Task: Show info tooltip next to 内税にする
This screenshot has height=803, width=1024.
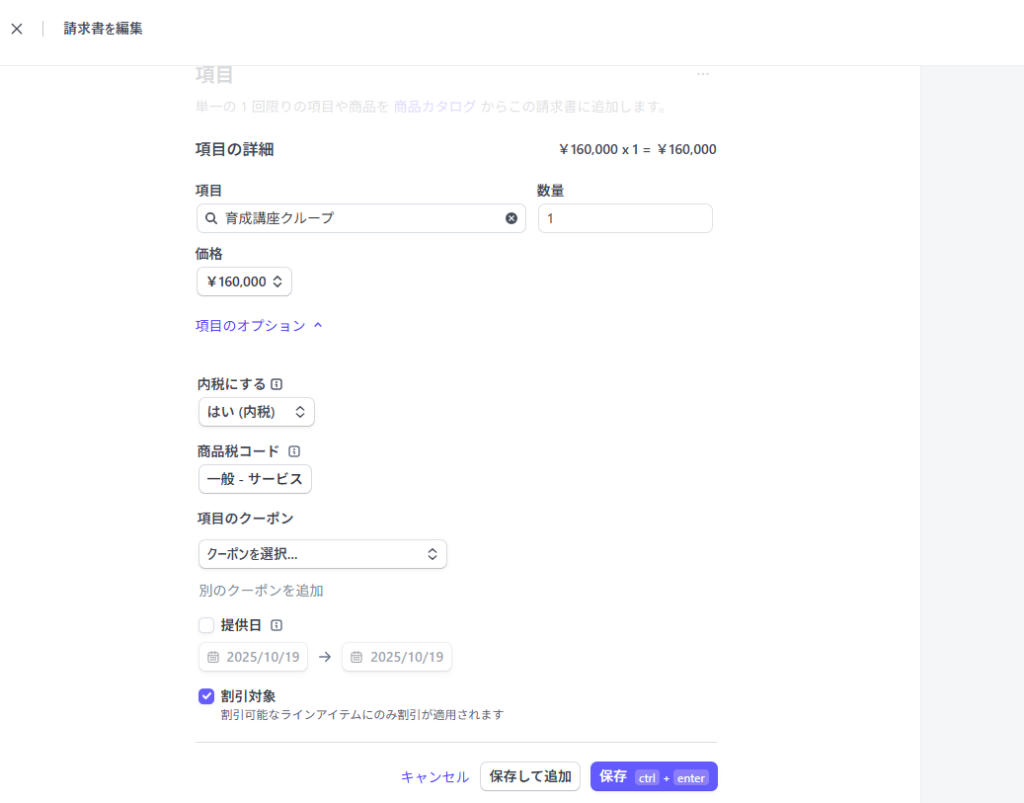Action: click(x=277, y=384)
